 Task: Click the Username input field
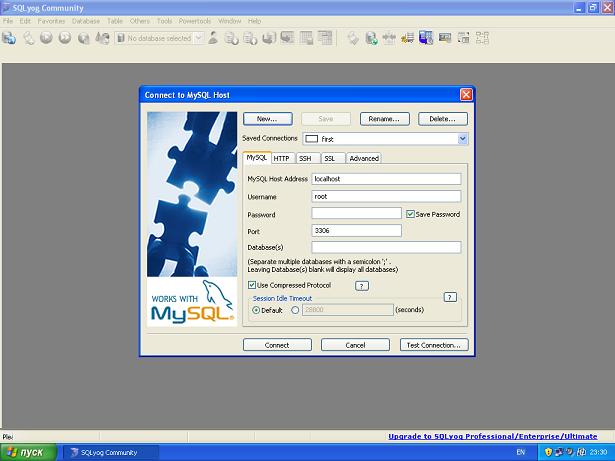click(x=386, y=197)
